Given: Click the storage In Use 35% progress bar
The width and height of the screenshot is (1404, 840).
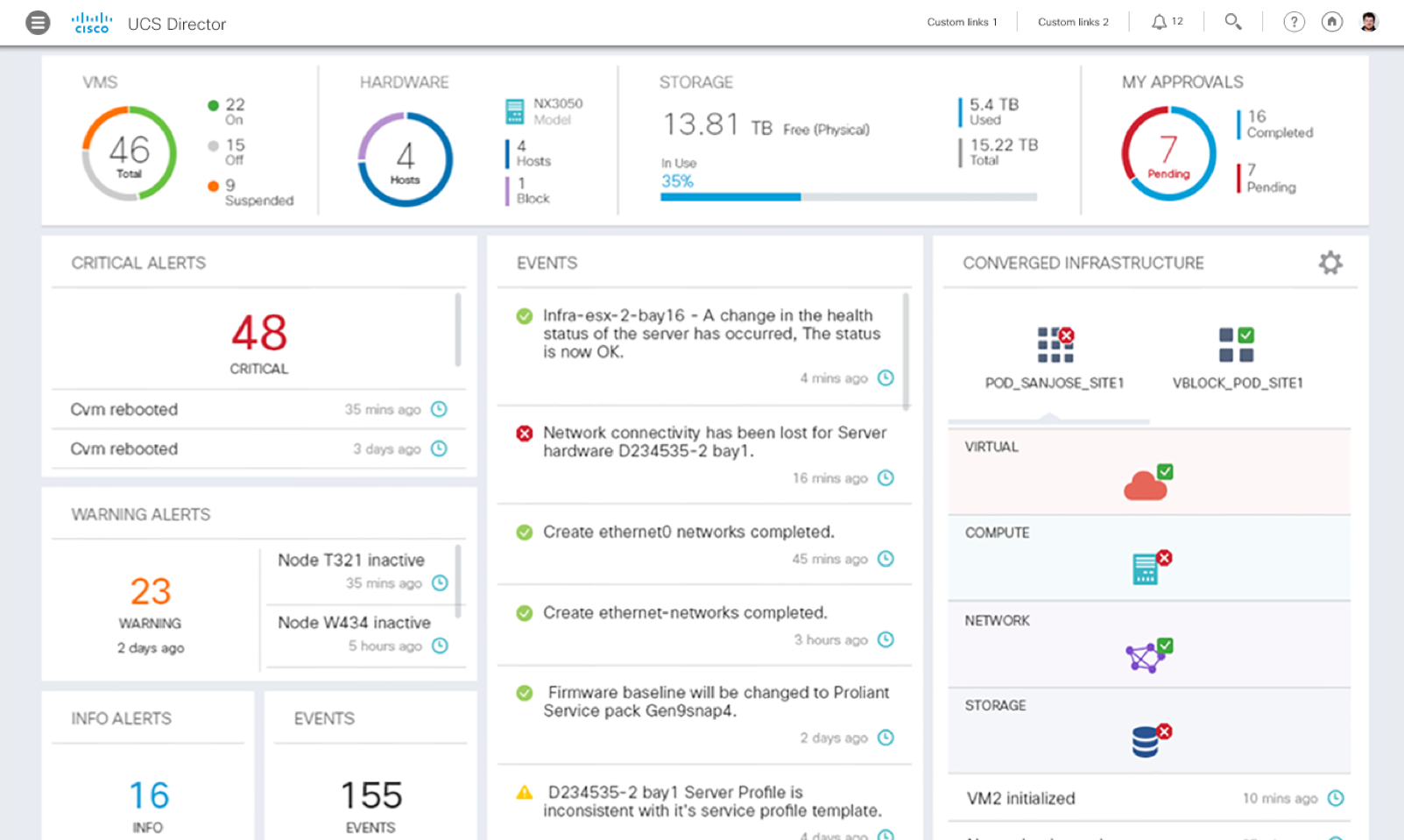Looking at the screenshot, I should point(849,197).
